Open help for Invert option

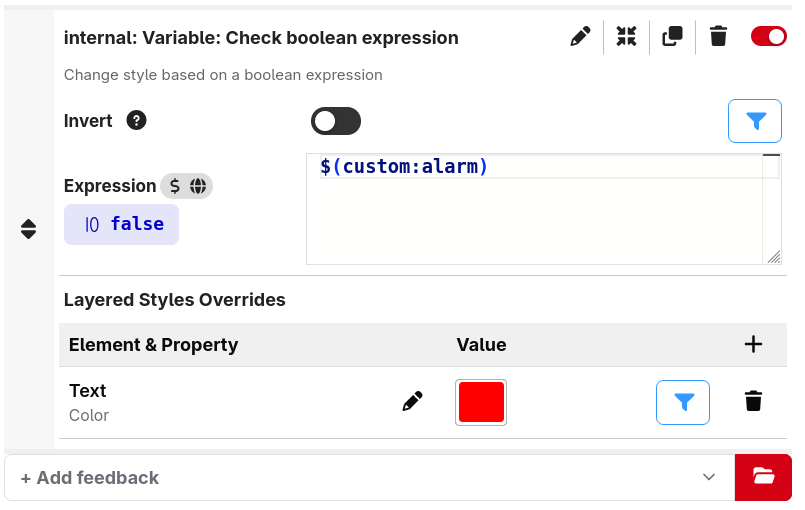coord(136,121)
